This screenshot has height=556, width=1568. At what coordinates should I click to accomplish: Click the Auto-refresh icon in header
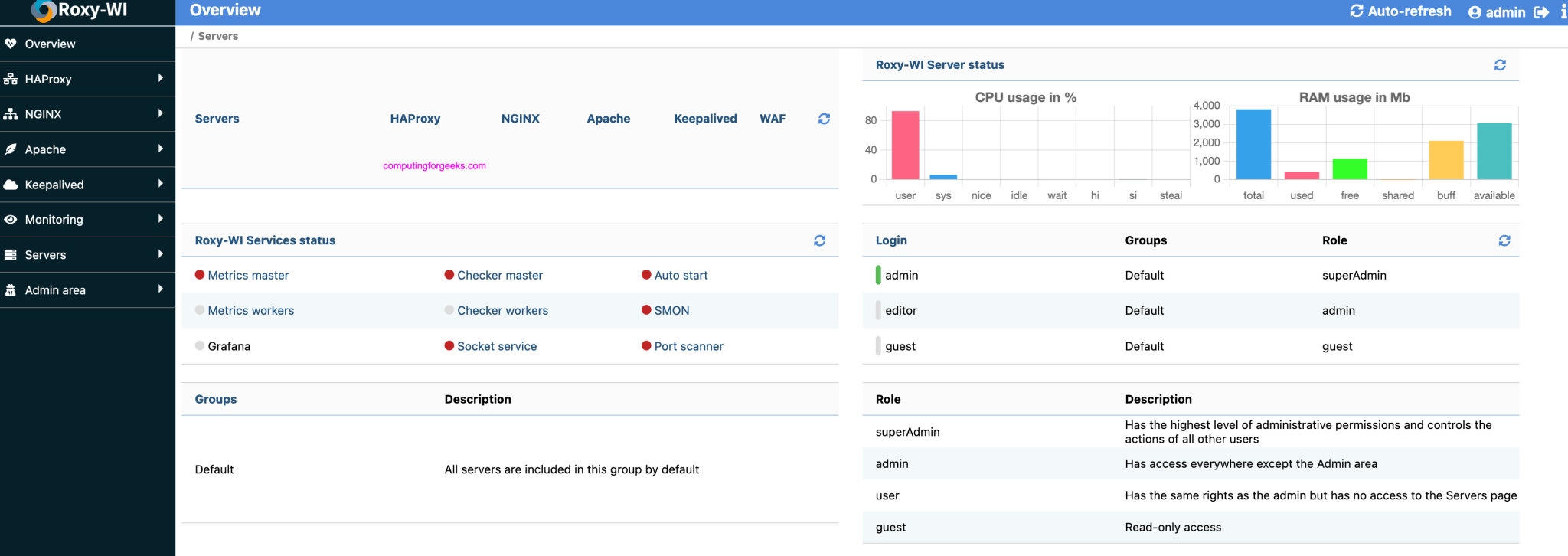coord(1357,11)
